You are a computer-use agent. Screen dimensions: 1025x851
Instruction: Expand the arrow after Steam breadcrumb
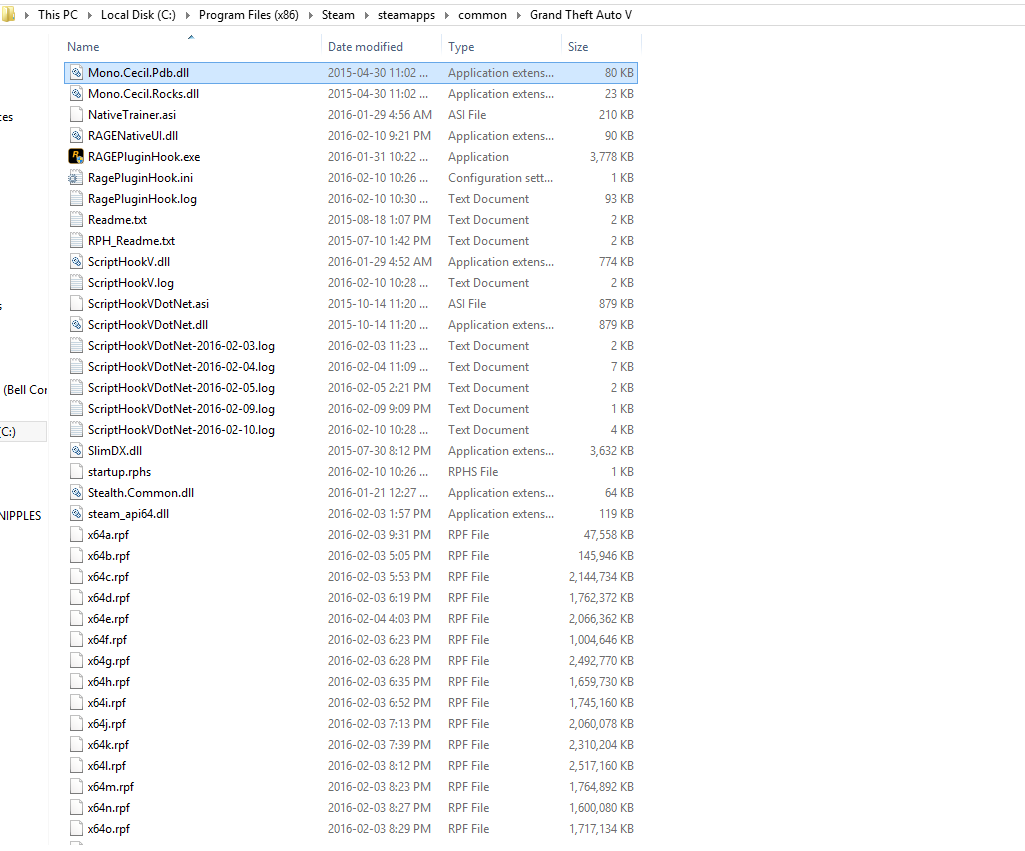pos(367,15)
